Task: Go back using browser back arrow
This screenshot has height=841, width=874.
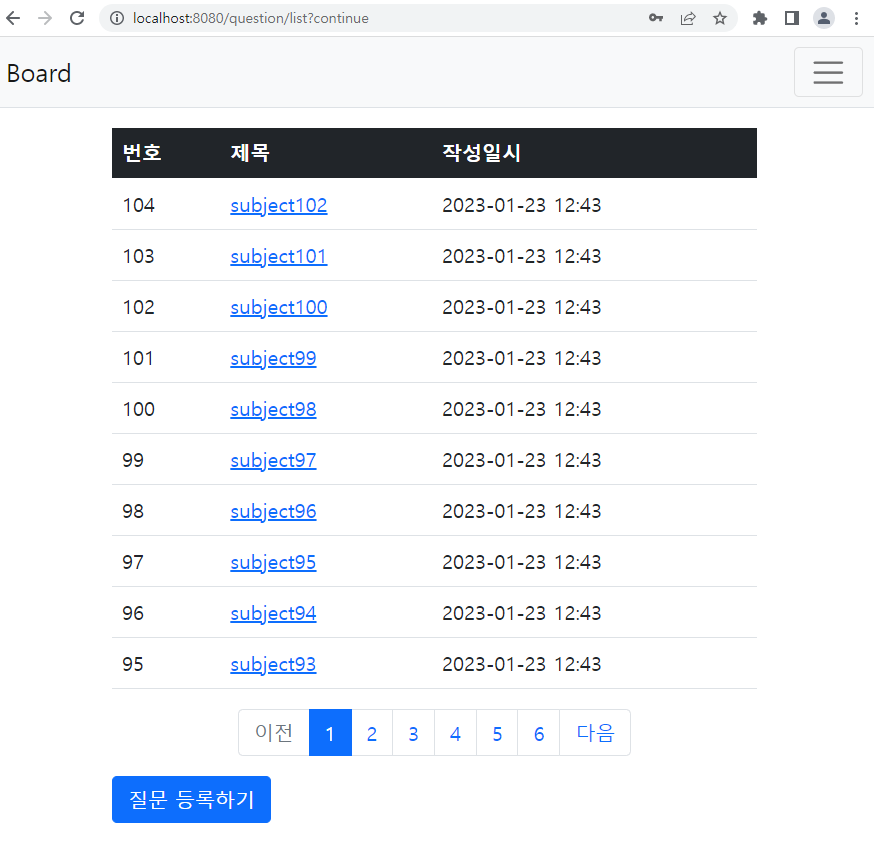Action: click(x=13, y=18)
